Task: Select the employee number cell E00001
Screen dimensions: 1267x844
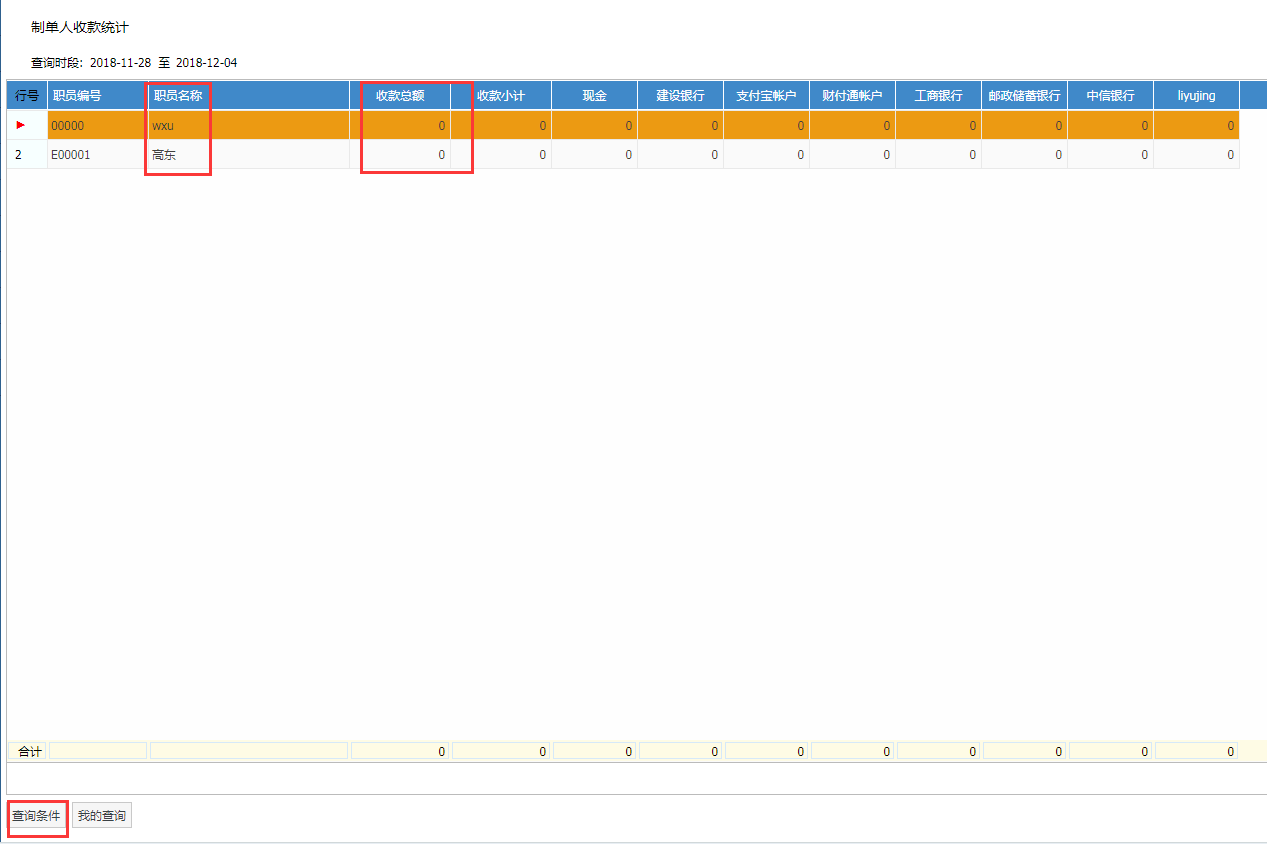Action: click(x=97, y=155)
